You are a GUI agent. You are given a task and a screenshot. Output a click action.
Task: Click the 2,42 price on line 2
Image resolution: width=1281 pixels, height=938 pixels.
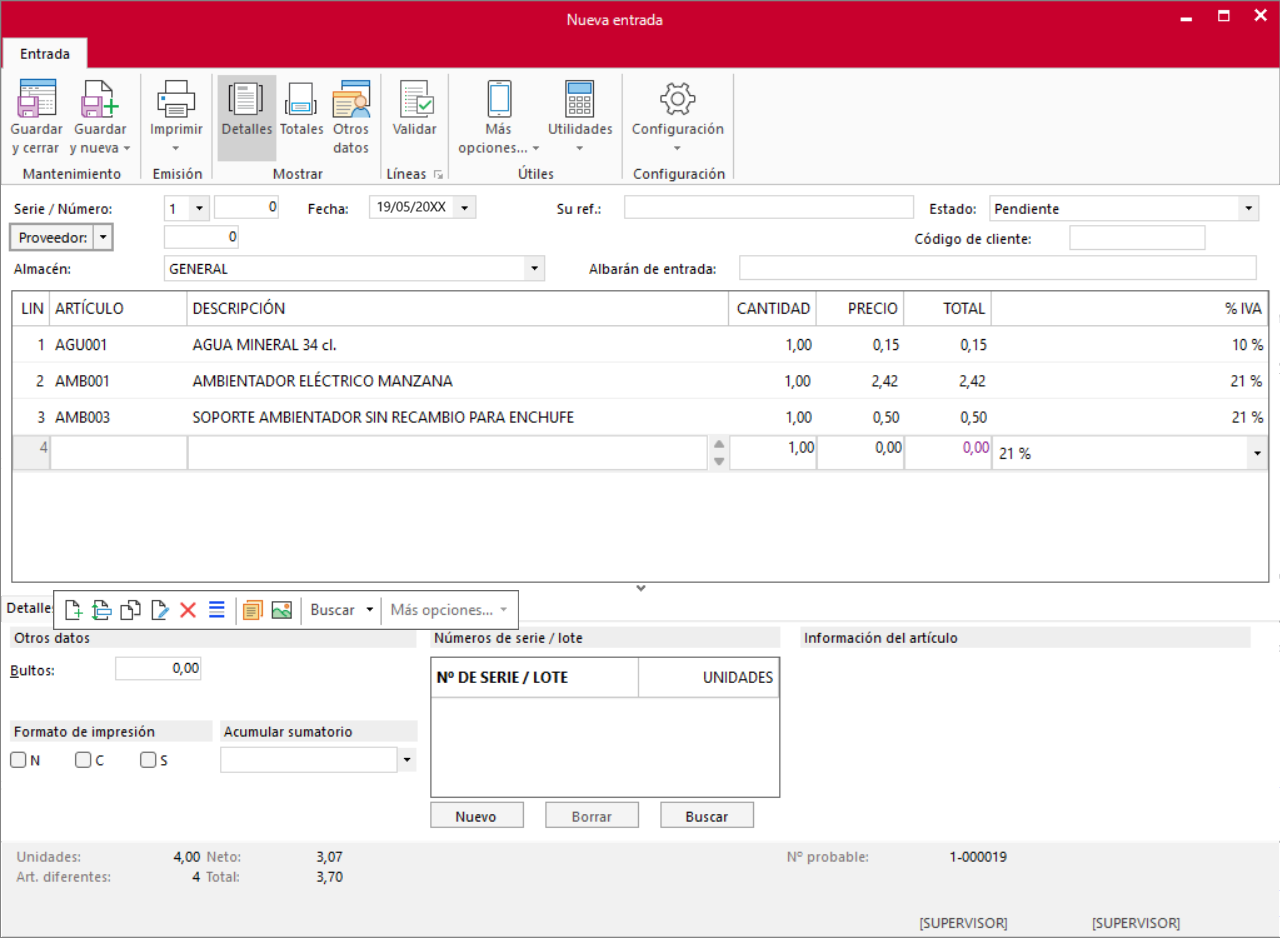click(x=884, y=381)
